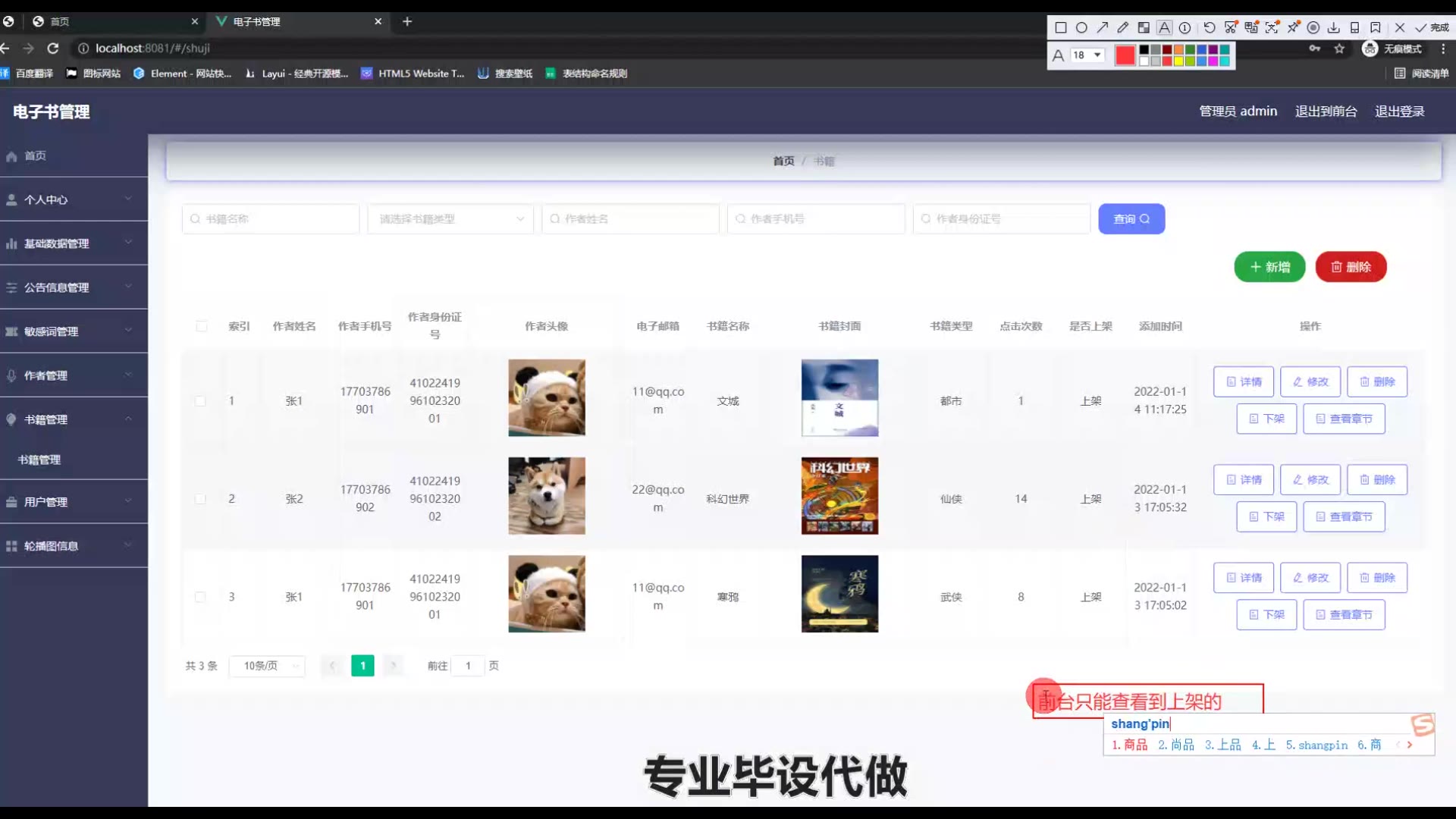Select the checkbox for book 寒鸦

(x=200, y=597)
